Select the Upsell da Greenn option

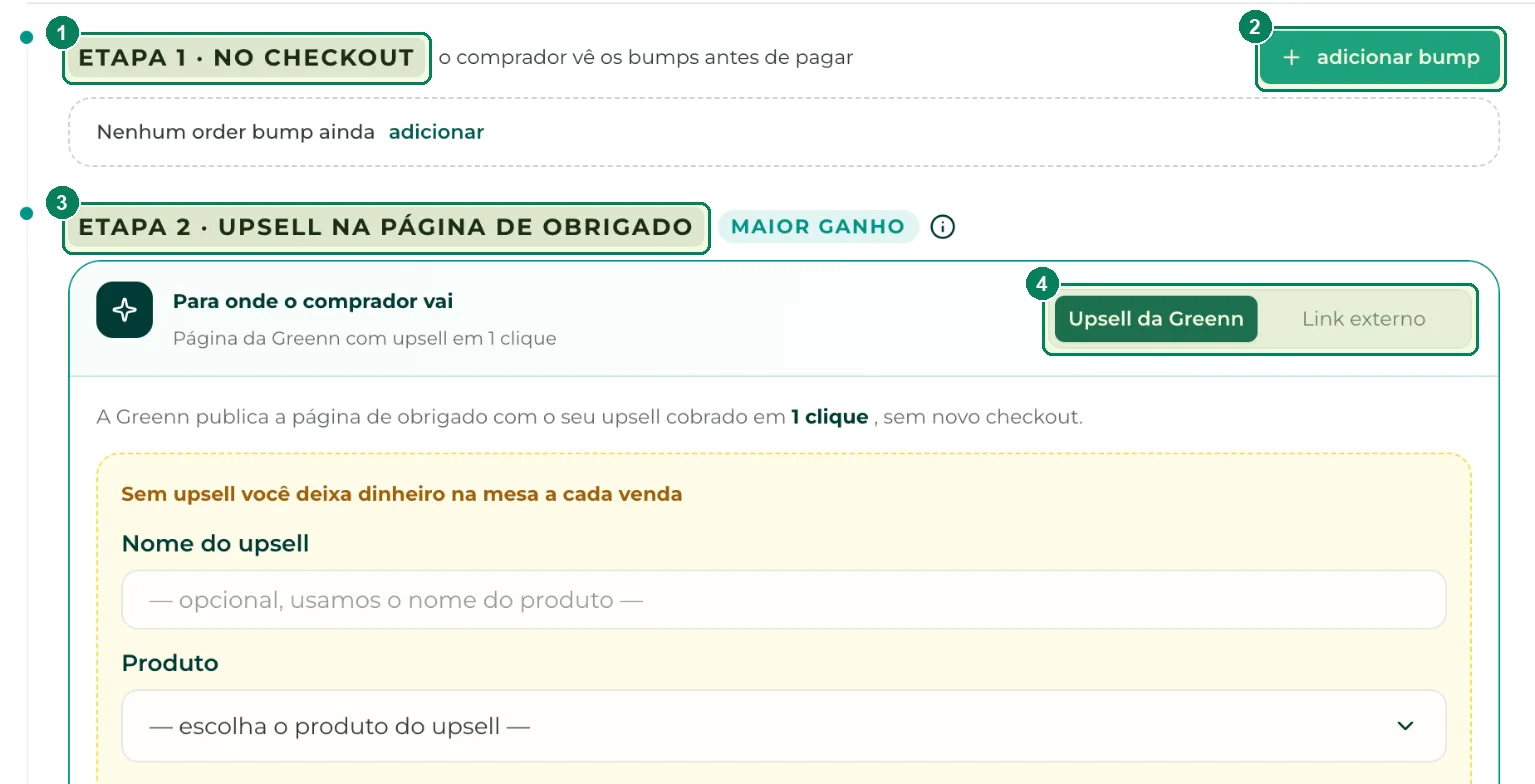[1155, 319]
